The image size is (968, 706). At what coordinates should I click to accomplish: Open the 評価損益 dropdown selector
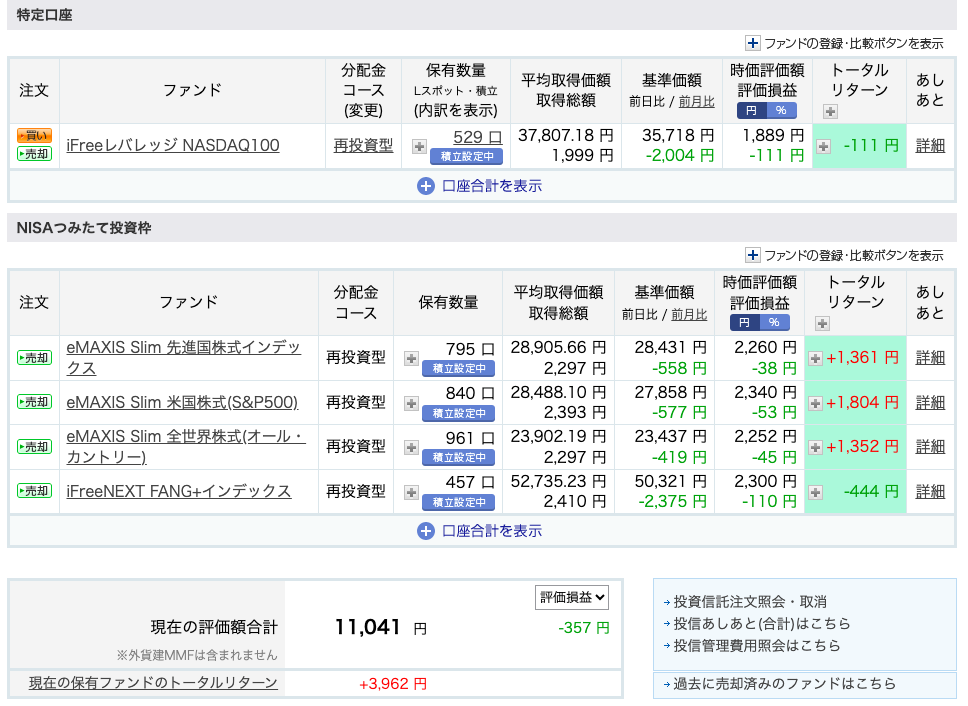(572, 597)
